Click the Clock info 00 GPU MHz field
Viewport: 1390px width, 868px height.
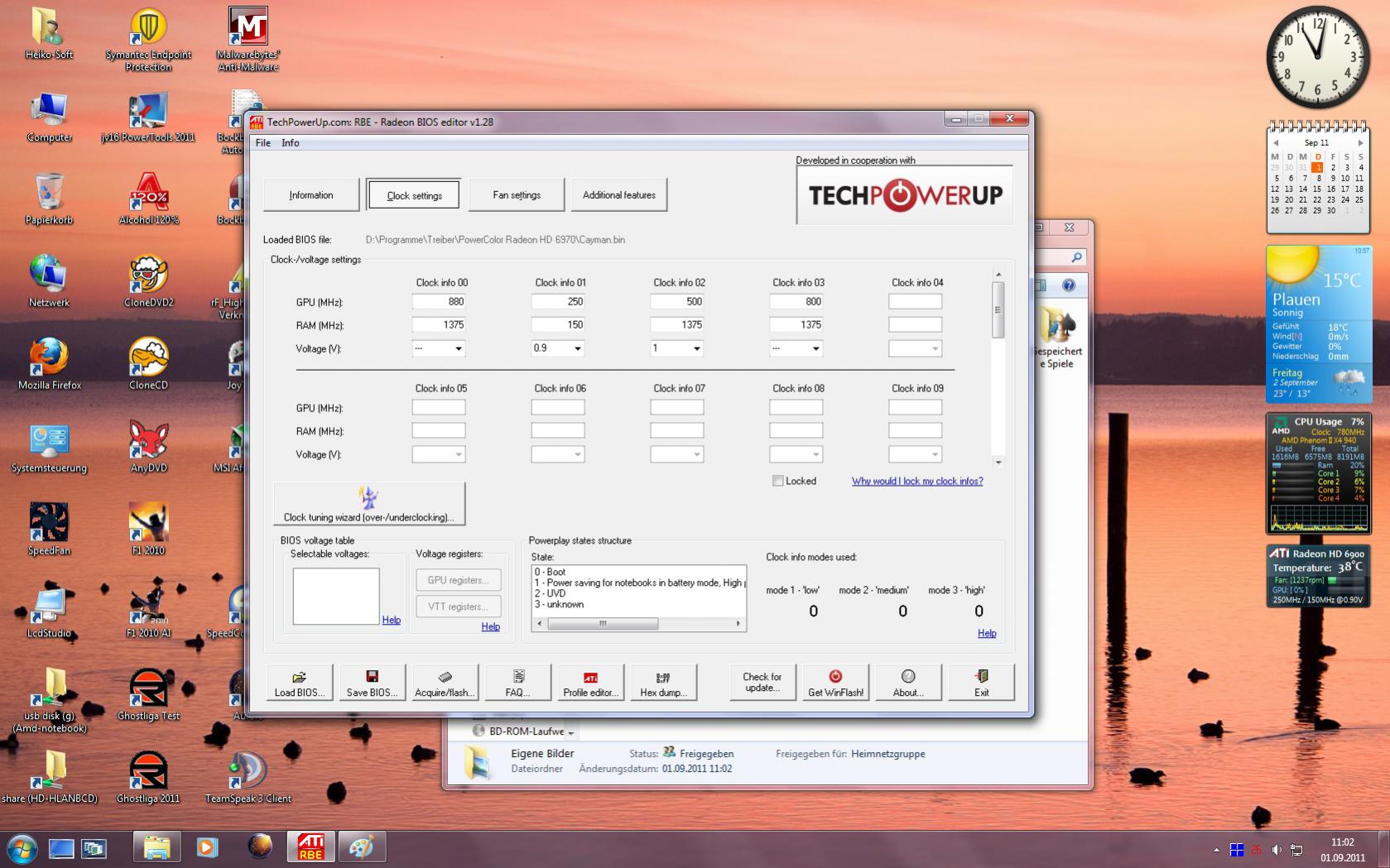439,302
